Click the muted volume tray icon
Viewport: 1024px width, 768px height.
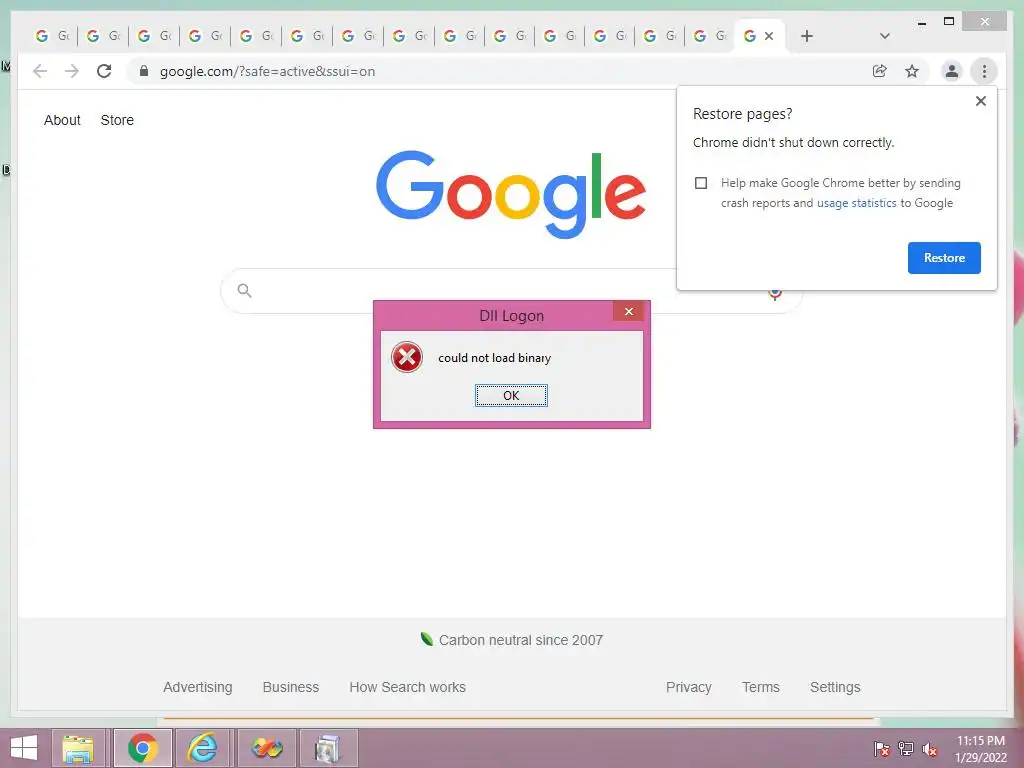930,749
